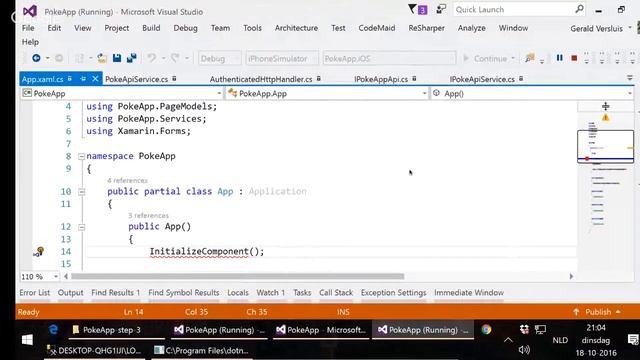640x360 pixels.
Task: Collapse the App() constructor block
Action: coord(81,227)
